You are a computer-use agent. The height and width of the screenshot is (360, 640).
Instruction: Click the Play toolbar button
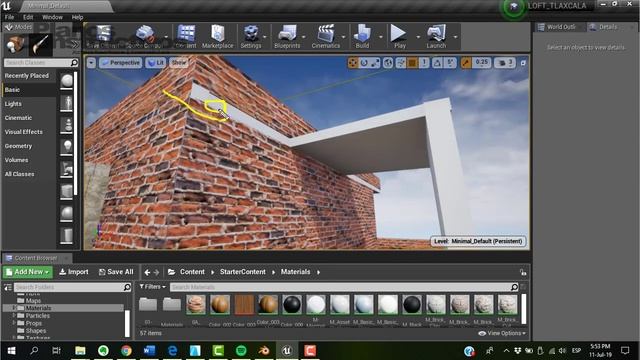pos(399,36)
